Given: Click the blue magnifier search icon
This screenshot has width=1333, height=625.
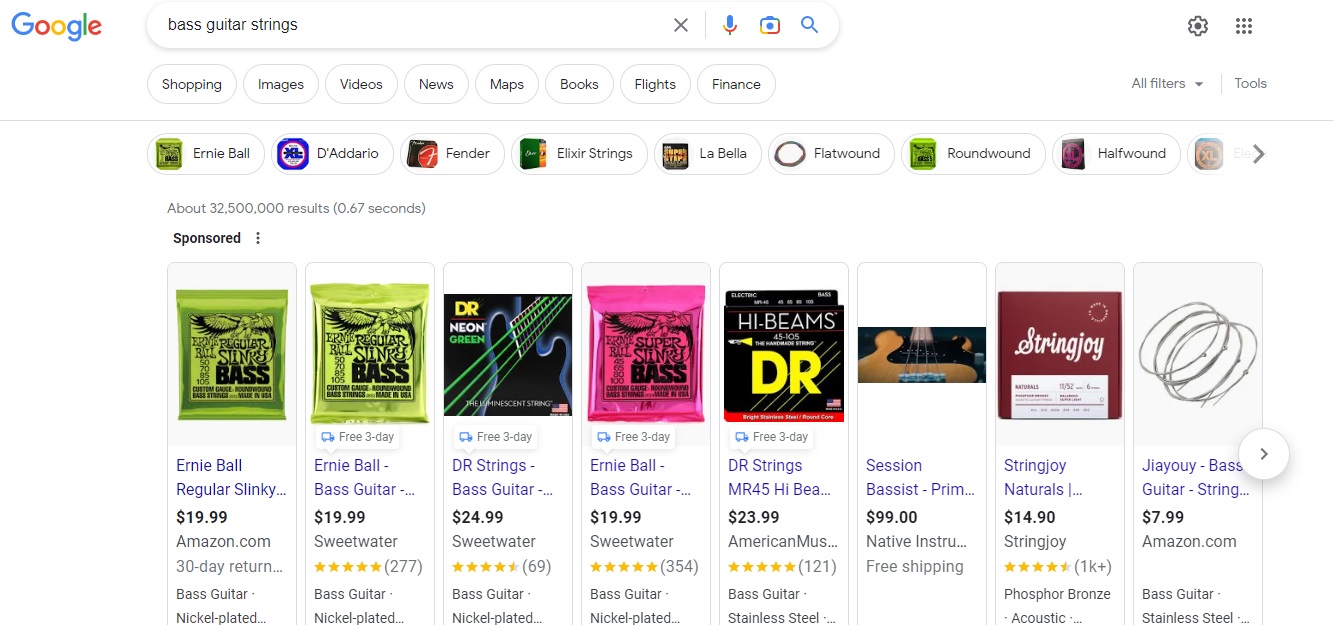Looking at the screenshot, I should [x=810, y=25].
